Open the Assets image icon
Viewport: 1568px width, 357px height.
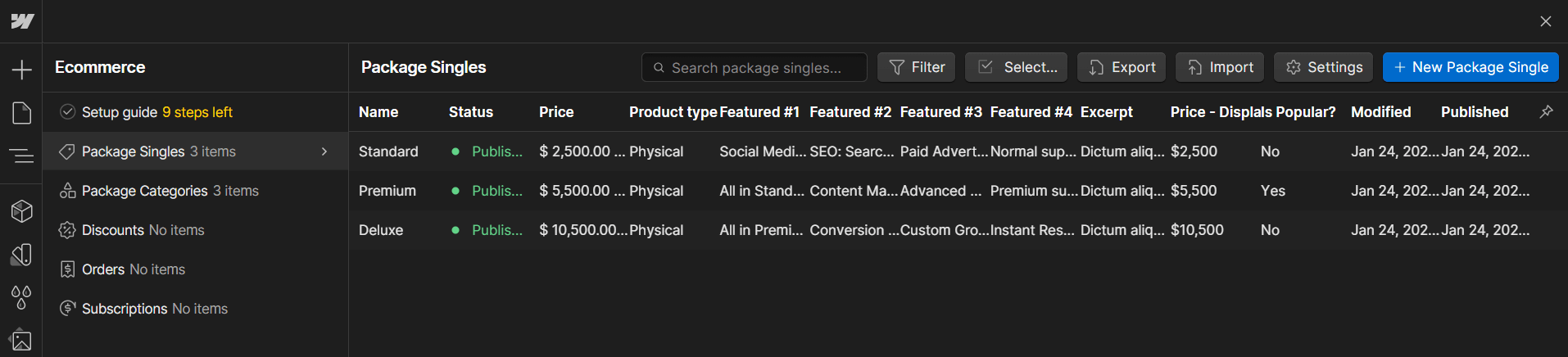click(x=22, y=340)
